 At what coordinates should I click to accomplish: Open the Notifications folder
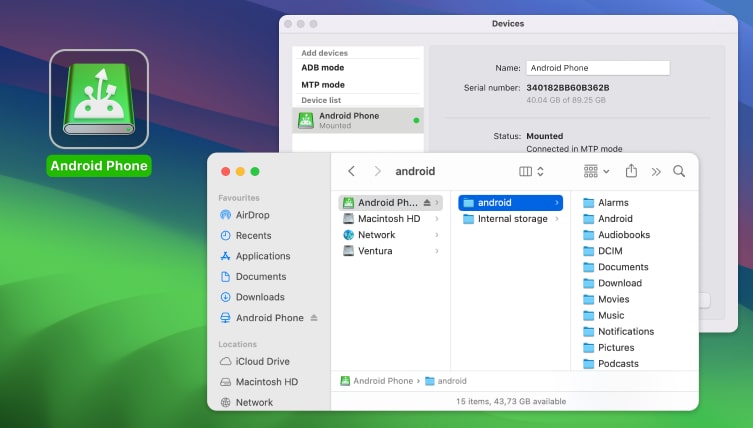pos(619,331)
